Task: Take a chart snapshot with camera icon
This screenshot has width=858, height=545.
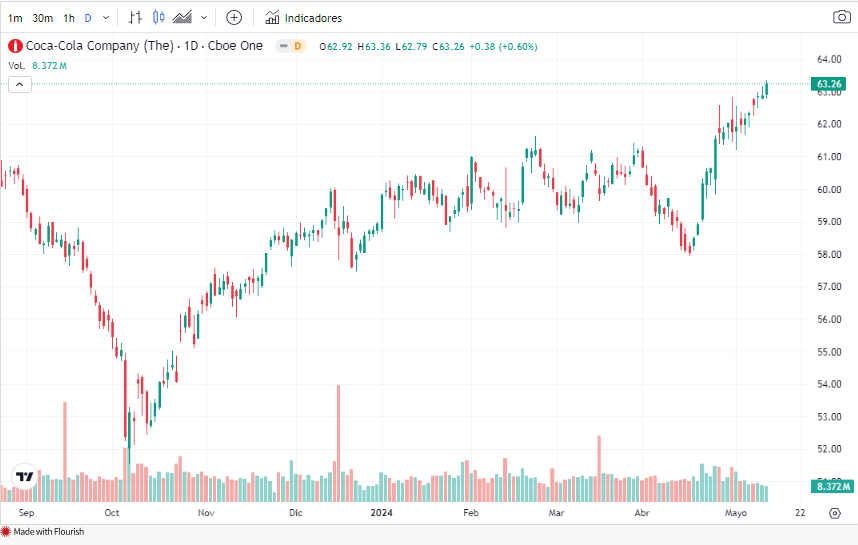Action: [x=841, y=18]
